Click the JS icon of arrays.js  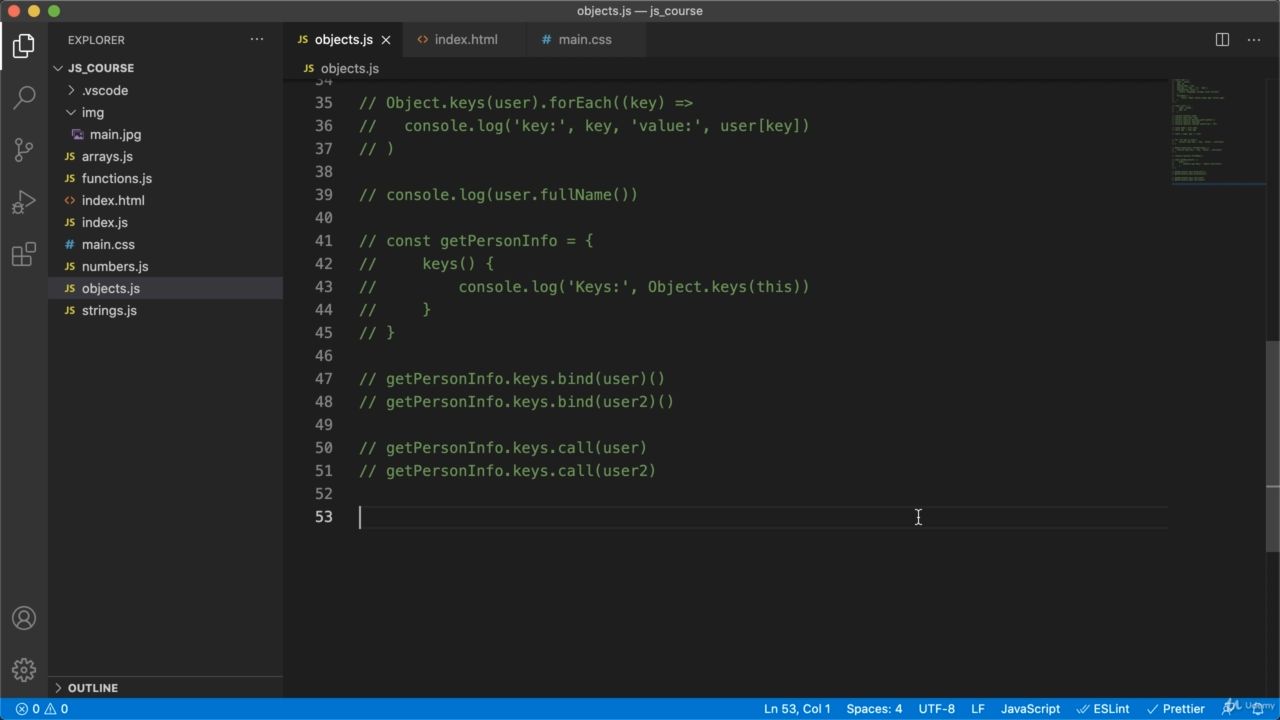(x=70, y=156)
